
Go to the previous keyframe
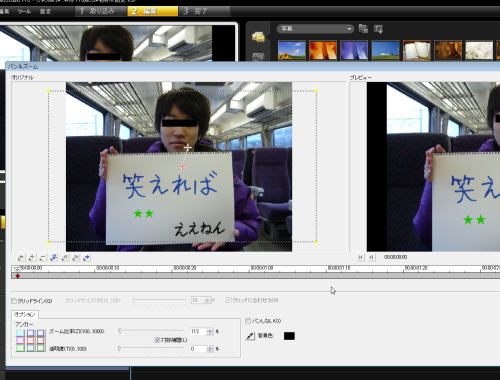[x=21, y=257]
